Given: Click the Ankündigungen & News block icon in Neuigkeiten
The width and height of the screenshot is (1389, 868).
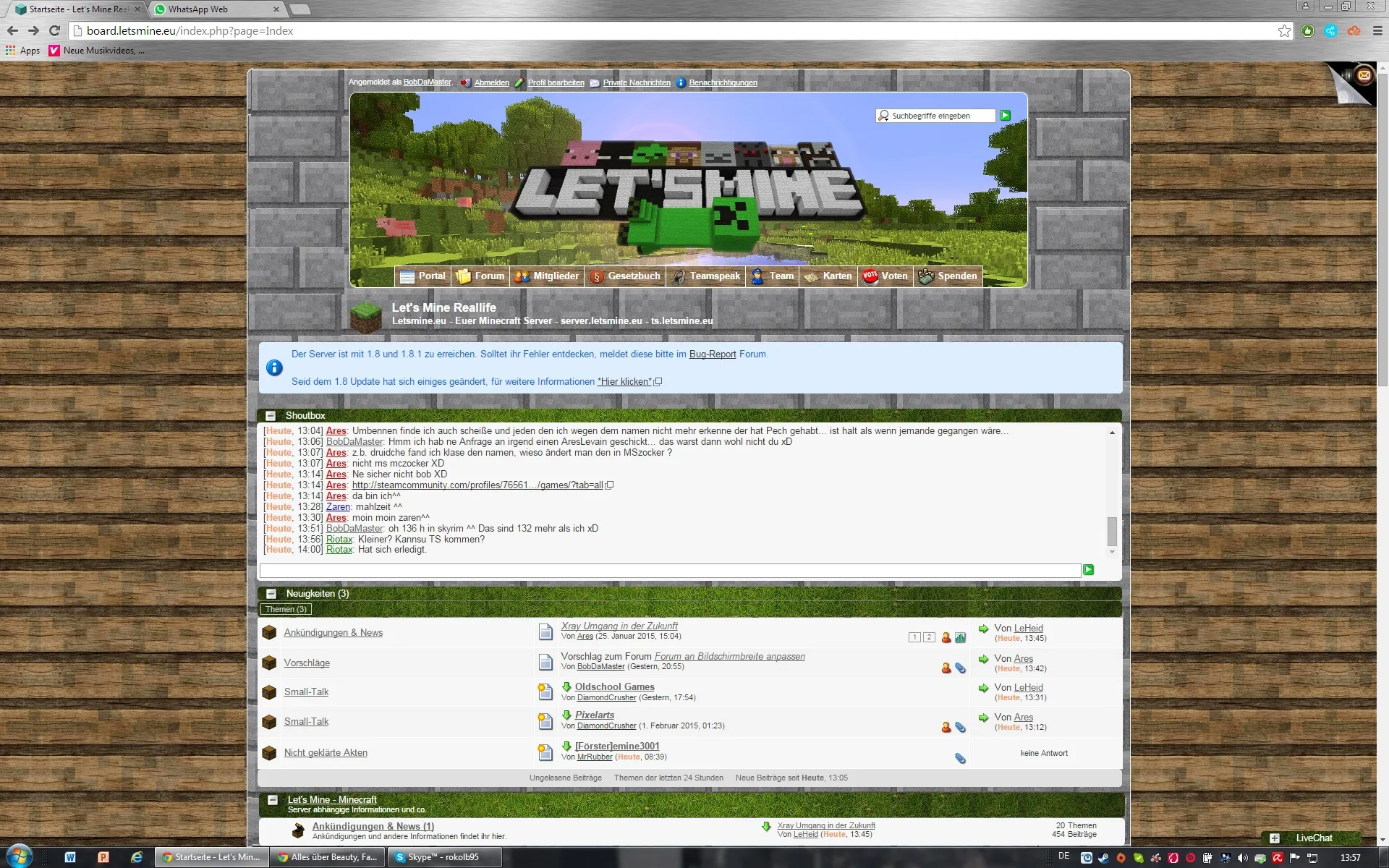Looking at the screenshot, I should pos(269,632).
